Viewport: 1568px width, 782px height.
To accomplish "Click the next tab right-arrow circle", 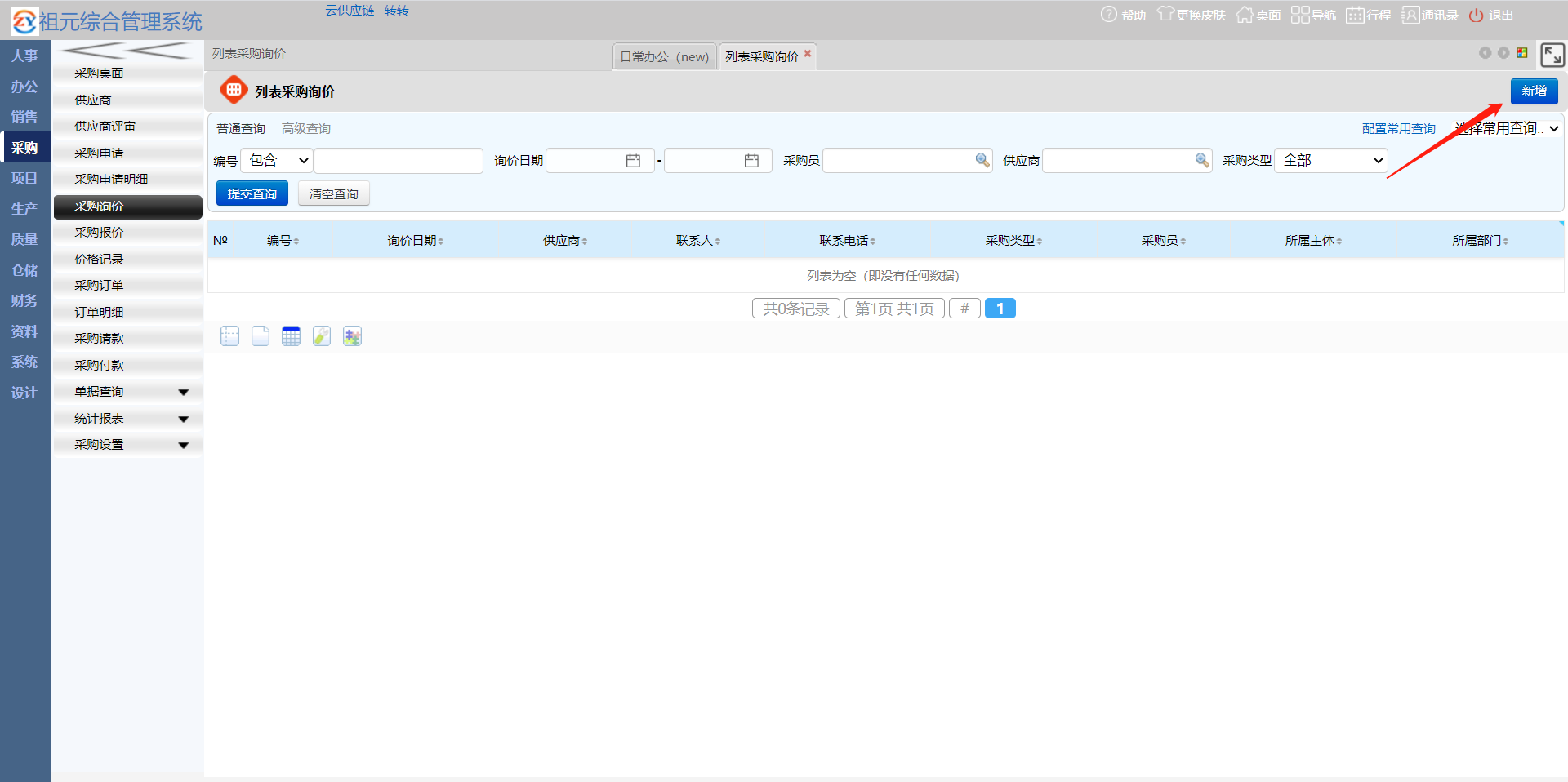I will pyautogui.click(x=1503, y=52).
